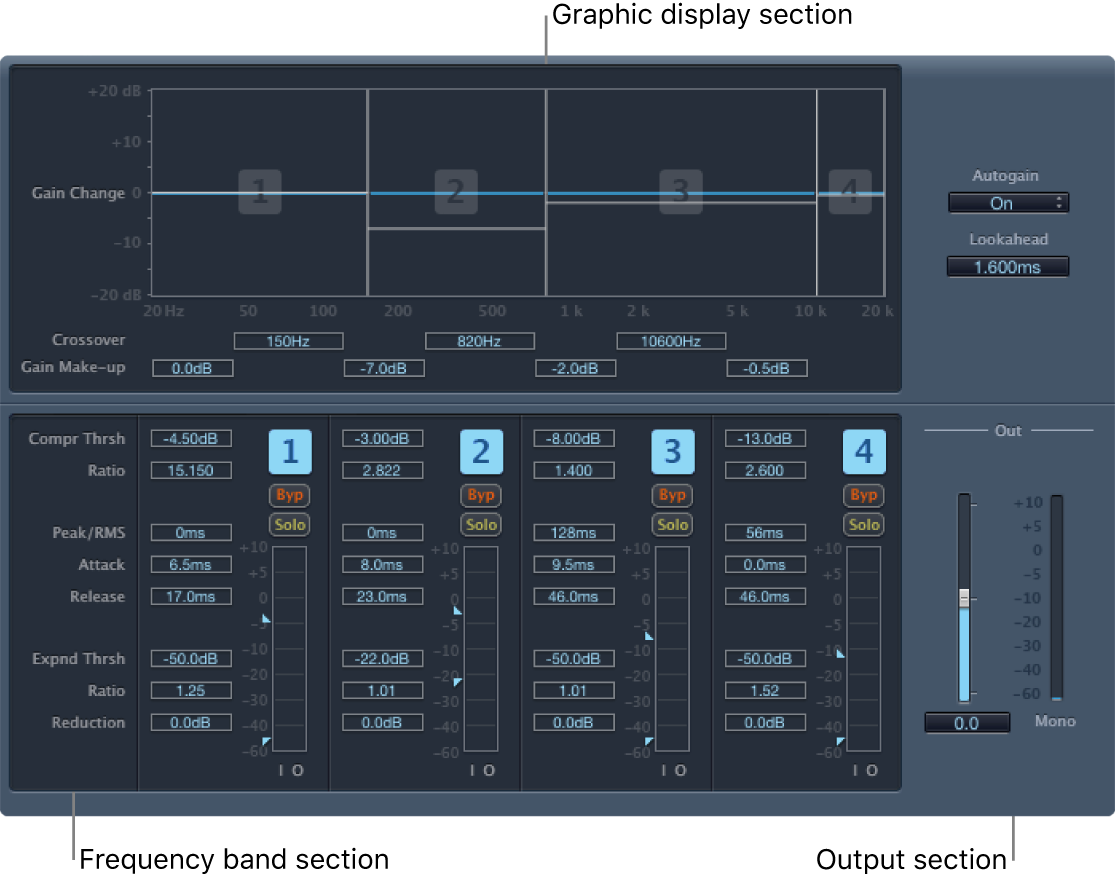Select band 3 in graphic display

680,192
